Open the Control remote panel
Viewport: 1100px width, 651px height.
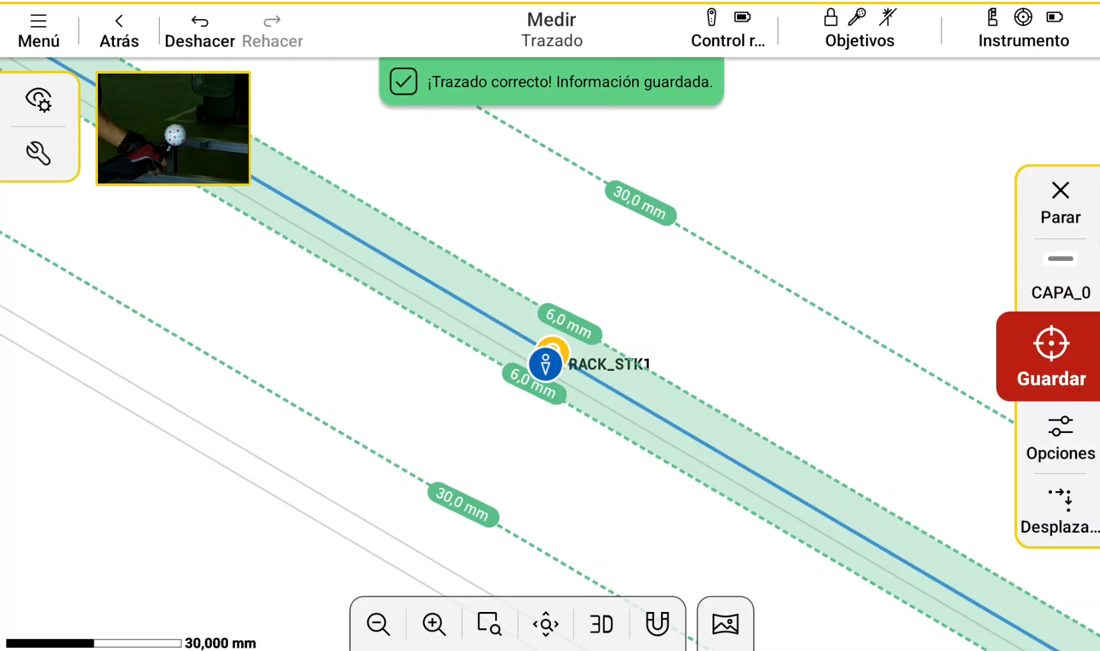(727, 29)
